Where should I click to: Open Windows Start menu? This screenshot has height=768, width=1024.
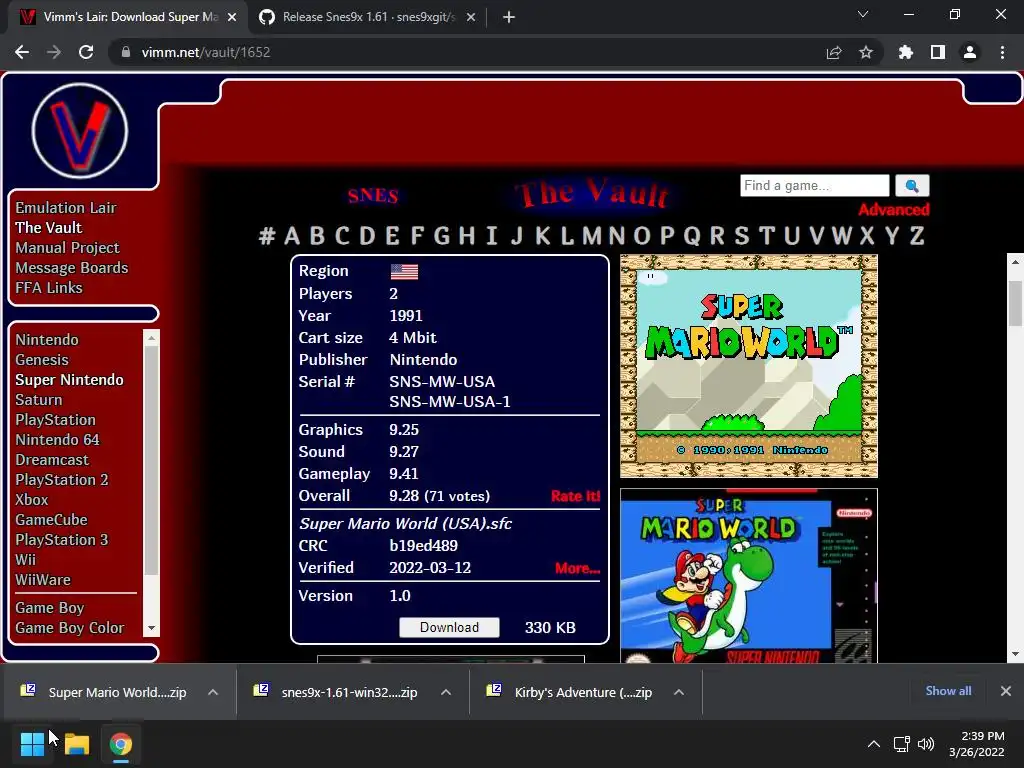(x=32, y=744)
